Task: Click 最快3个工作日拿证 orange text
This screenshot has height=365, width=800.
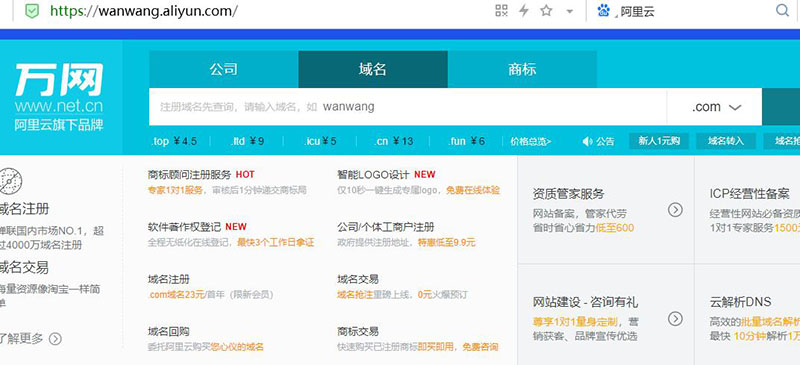Action: pos(276,242)
